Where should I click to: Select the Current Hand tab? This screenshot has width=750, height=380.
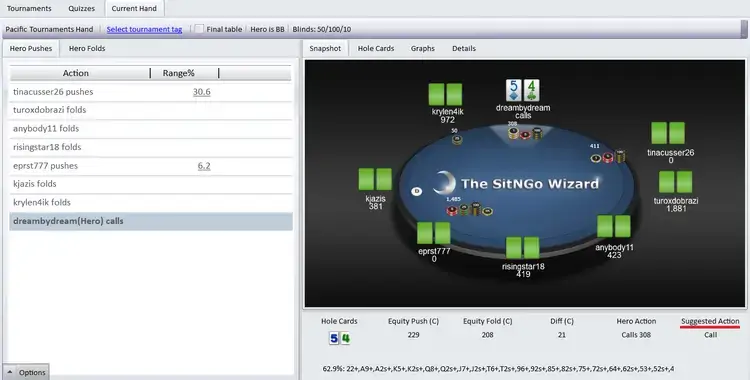click(x=134, y=8)
